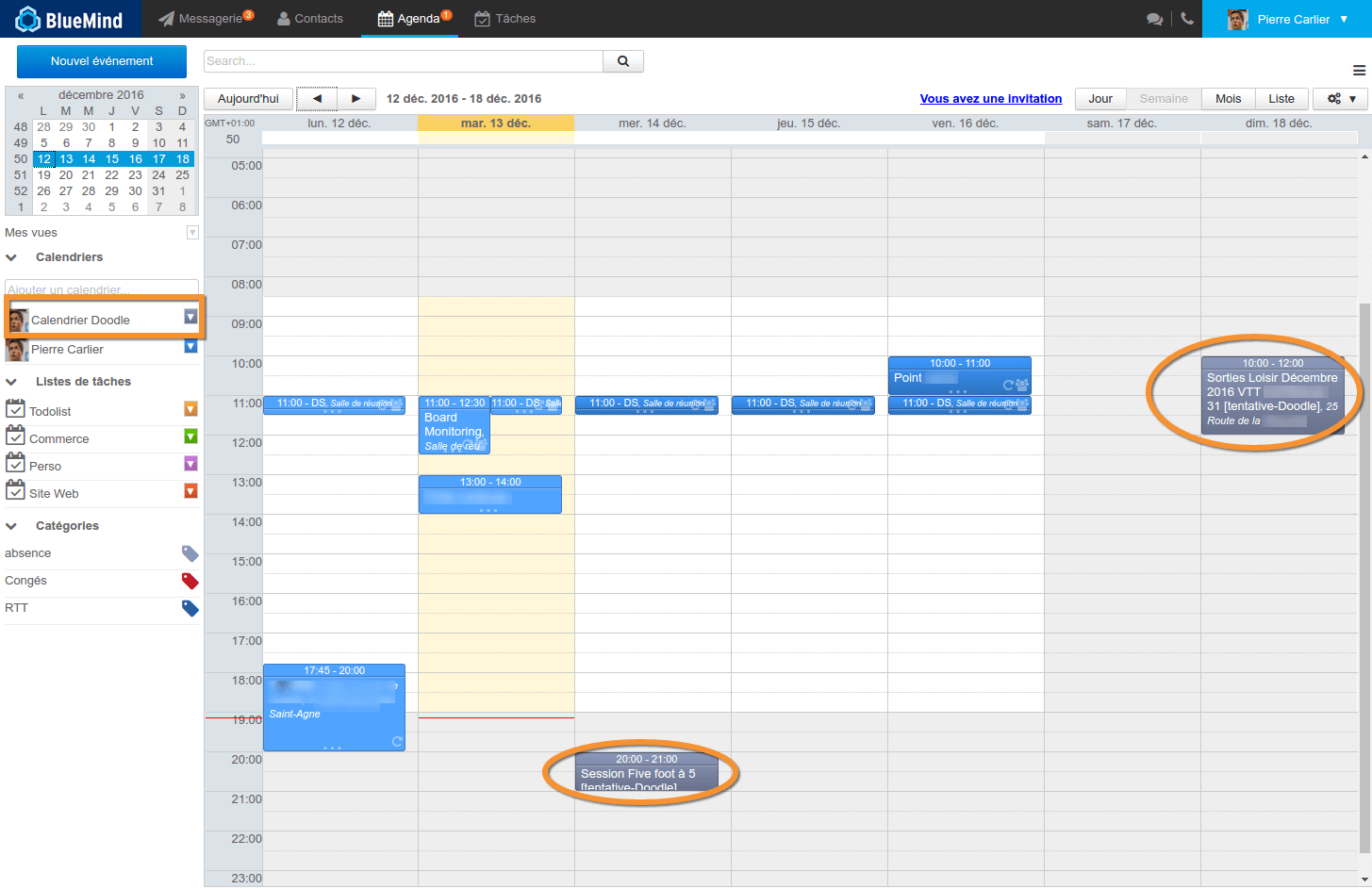Launch a search with the magnifying glass icon

pyautogui.click(x=623, y=61)
